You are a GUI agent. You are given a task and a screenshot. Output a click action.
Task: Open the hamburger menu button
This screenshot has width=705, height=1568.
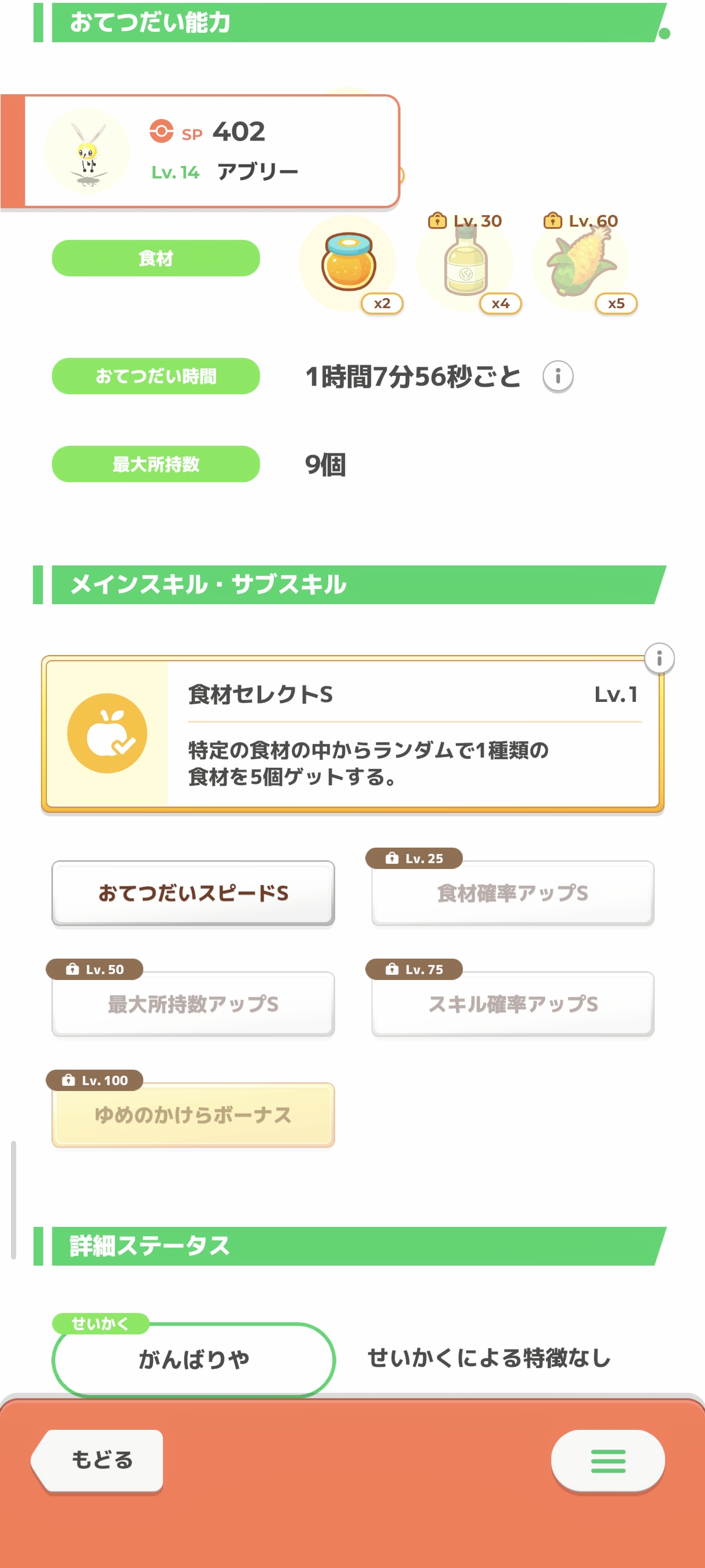[x=607, y=1460]
